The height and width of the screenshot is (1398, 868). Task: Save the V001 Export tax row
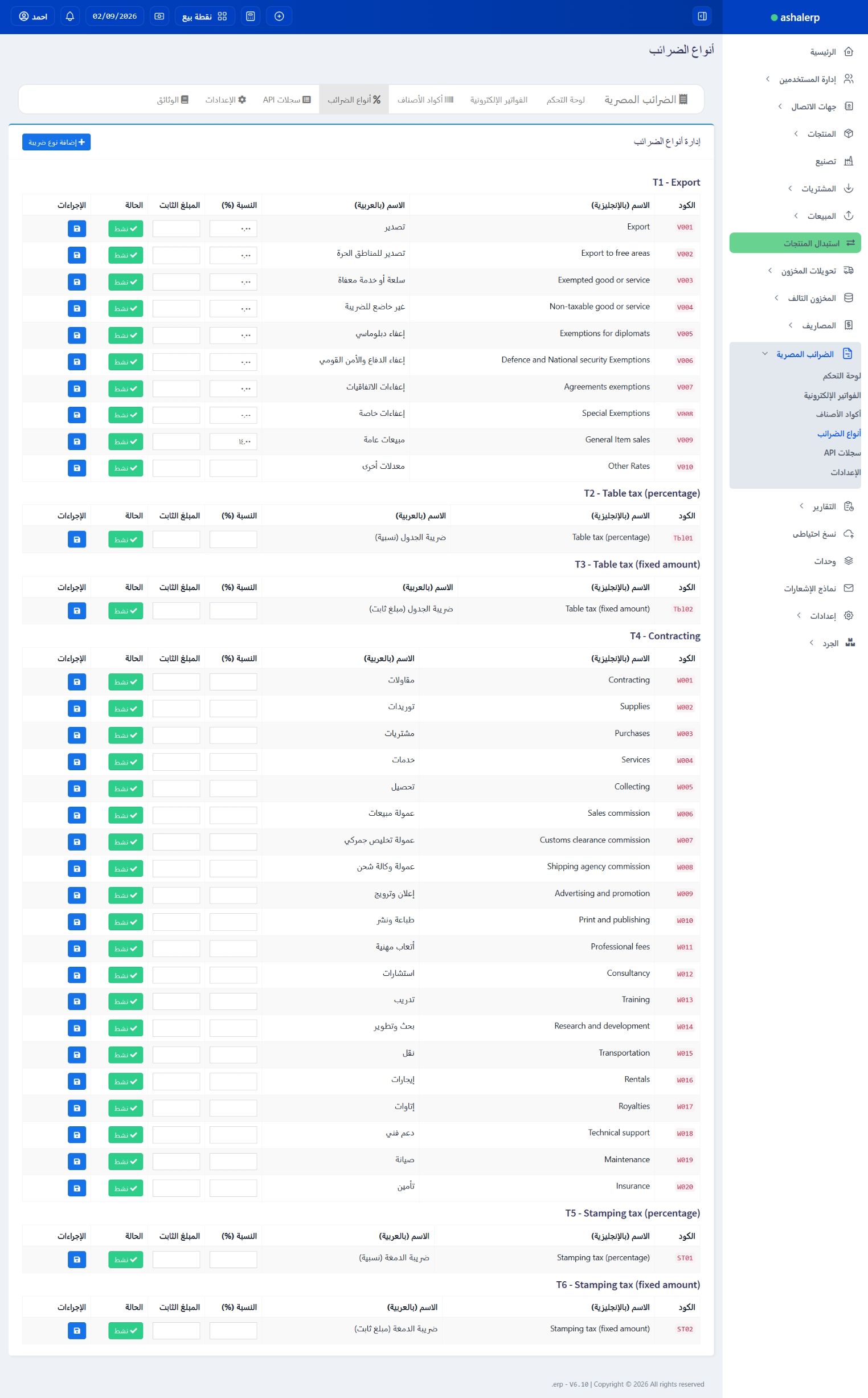(77, 228)
